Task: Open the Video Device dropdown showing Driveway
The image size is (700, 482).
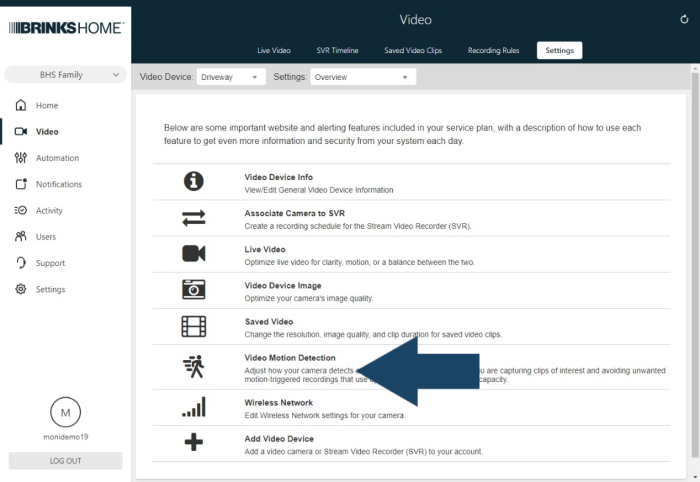Action: (231, 77)
